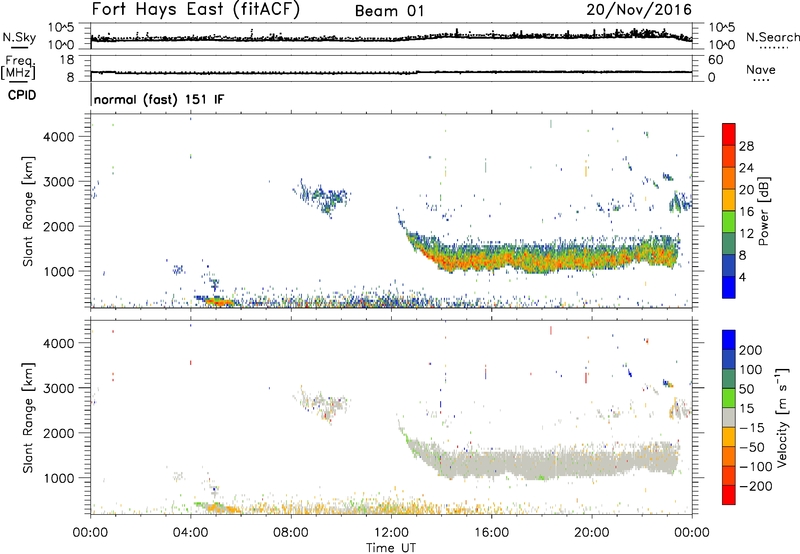Viewport: 800px width, 554px height.
Task: Click the 'Beam 01' label
Action: point(389,11)
